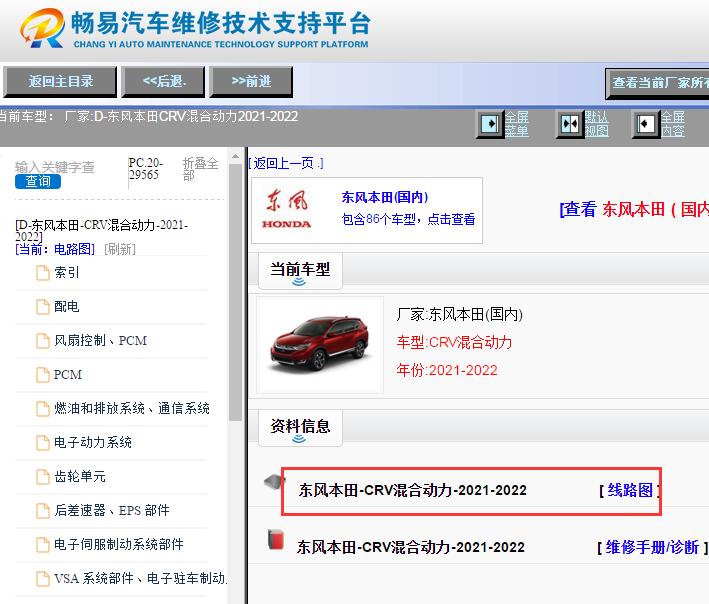Click [查看 东风本田 link on right
The image size is (709, 604).
(634, 209)
